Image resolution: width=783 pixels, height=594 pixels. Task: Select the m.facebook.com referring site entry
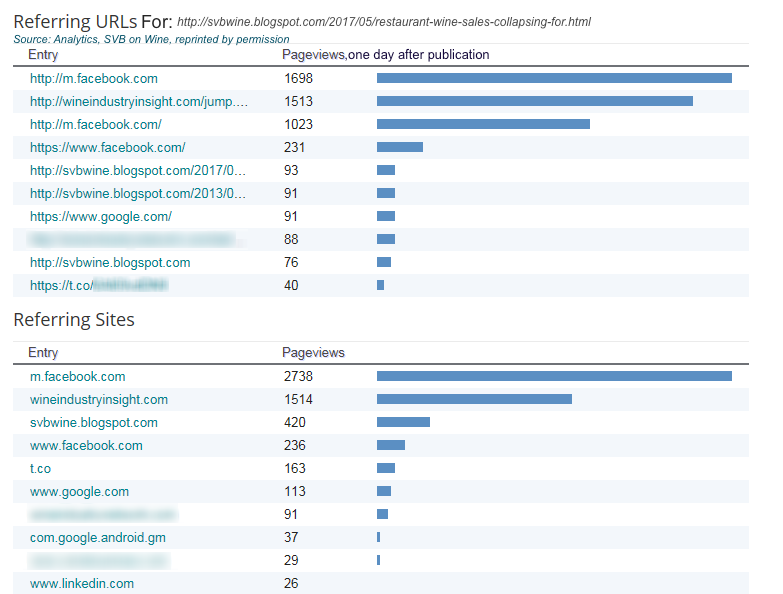click(77, 376)
